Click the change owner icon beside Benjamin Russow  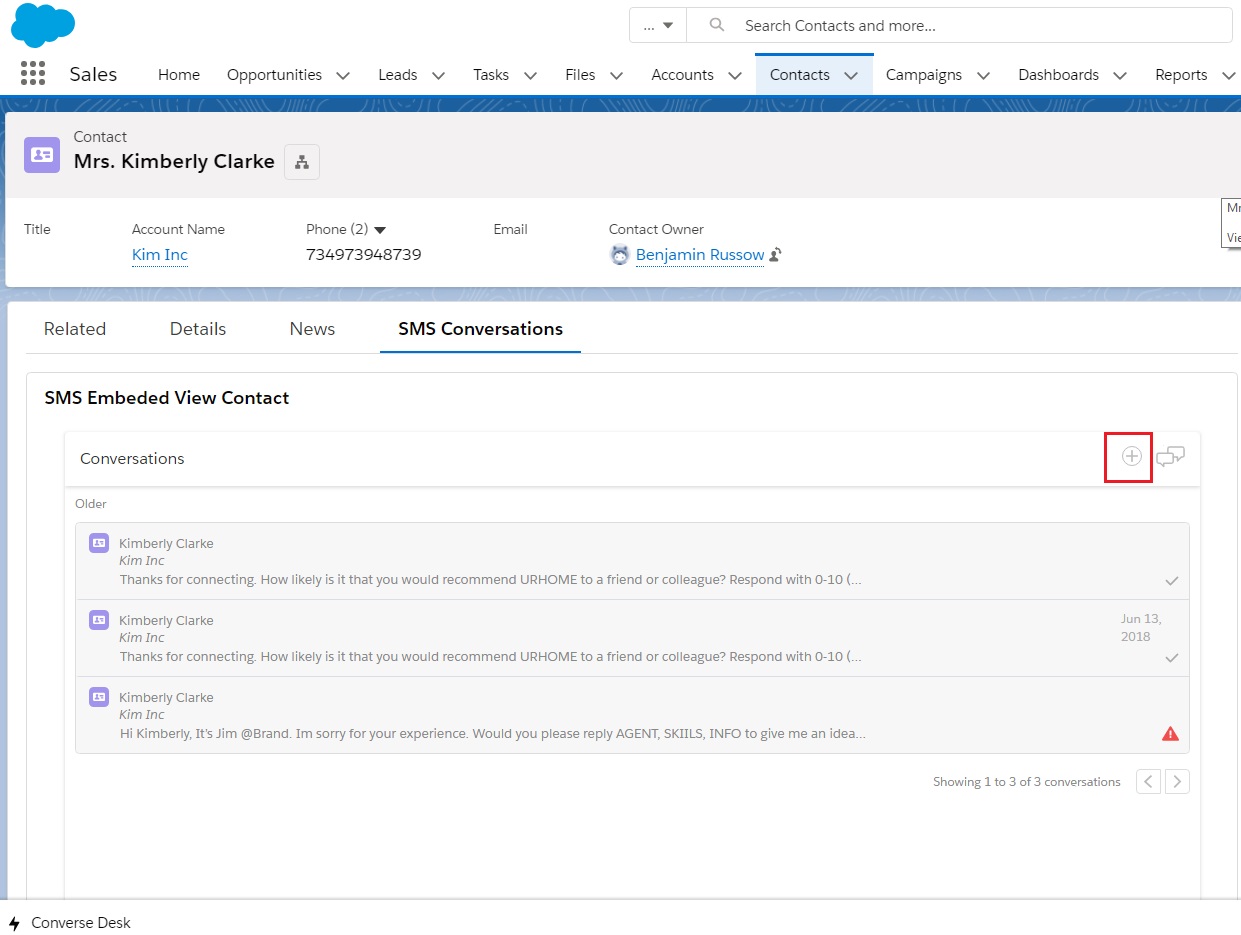pos(775,255)
